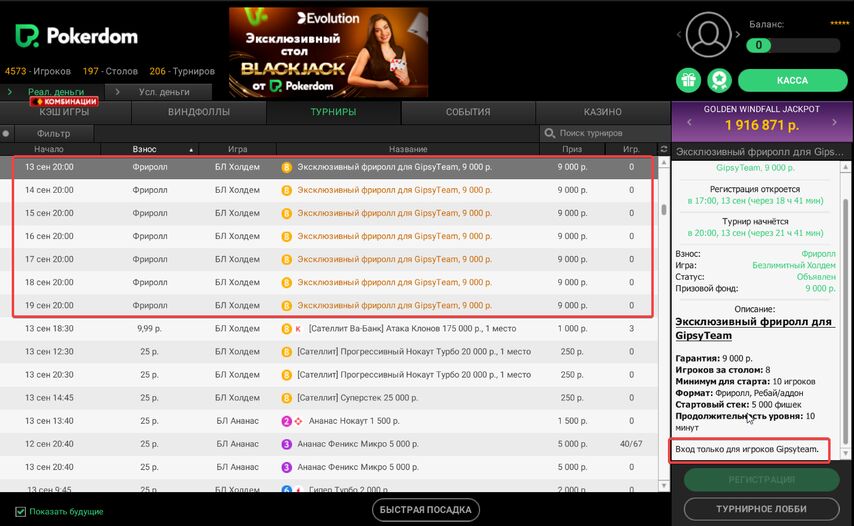The height and width of the screenshot is (526, 854).
Task: Show the next jackpot with the right arrow
Action: (x=834, y=123)
